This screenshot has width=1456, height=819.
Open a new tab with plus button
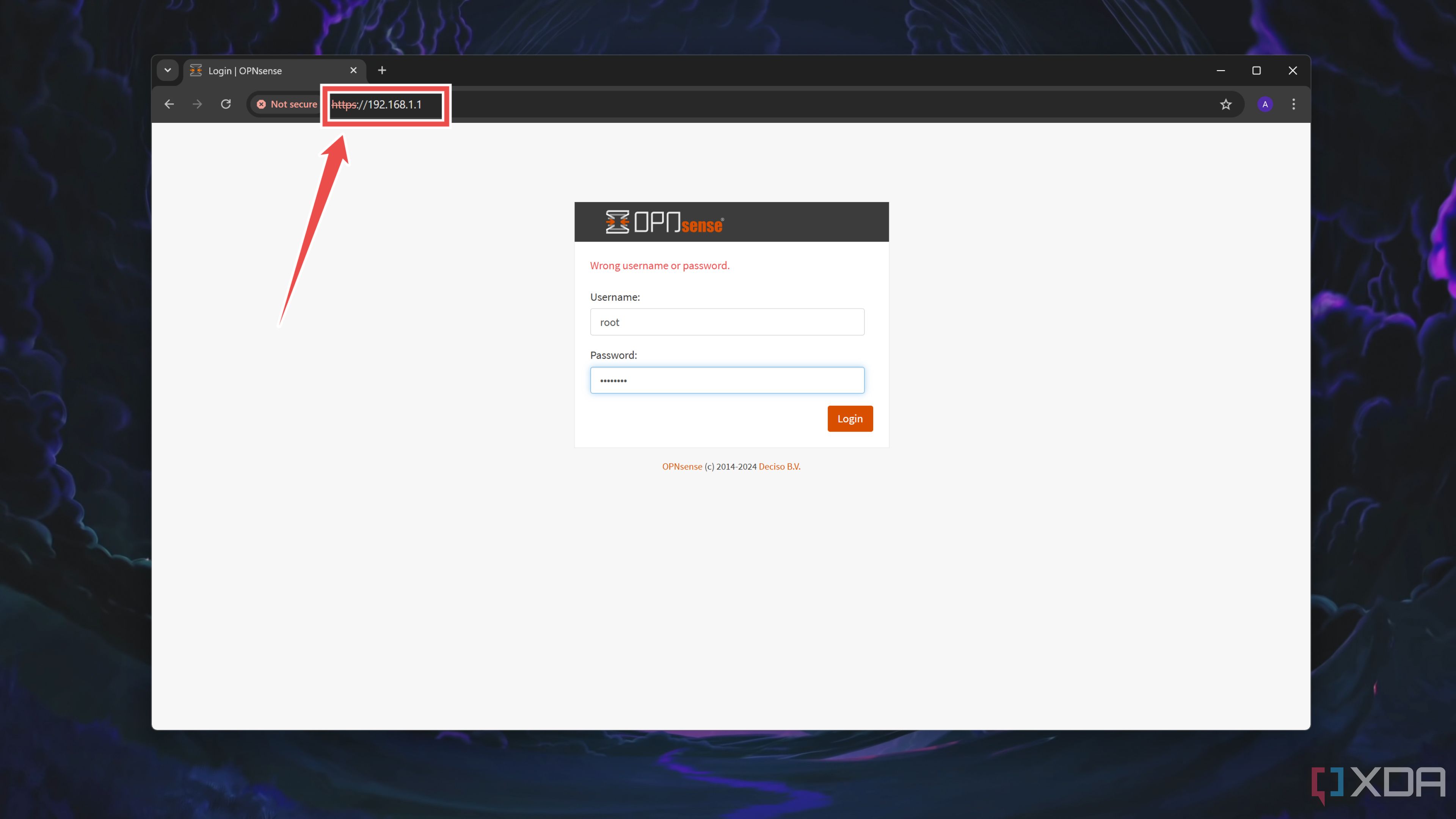[382, 70]
